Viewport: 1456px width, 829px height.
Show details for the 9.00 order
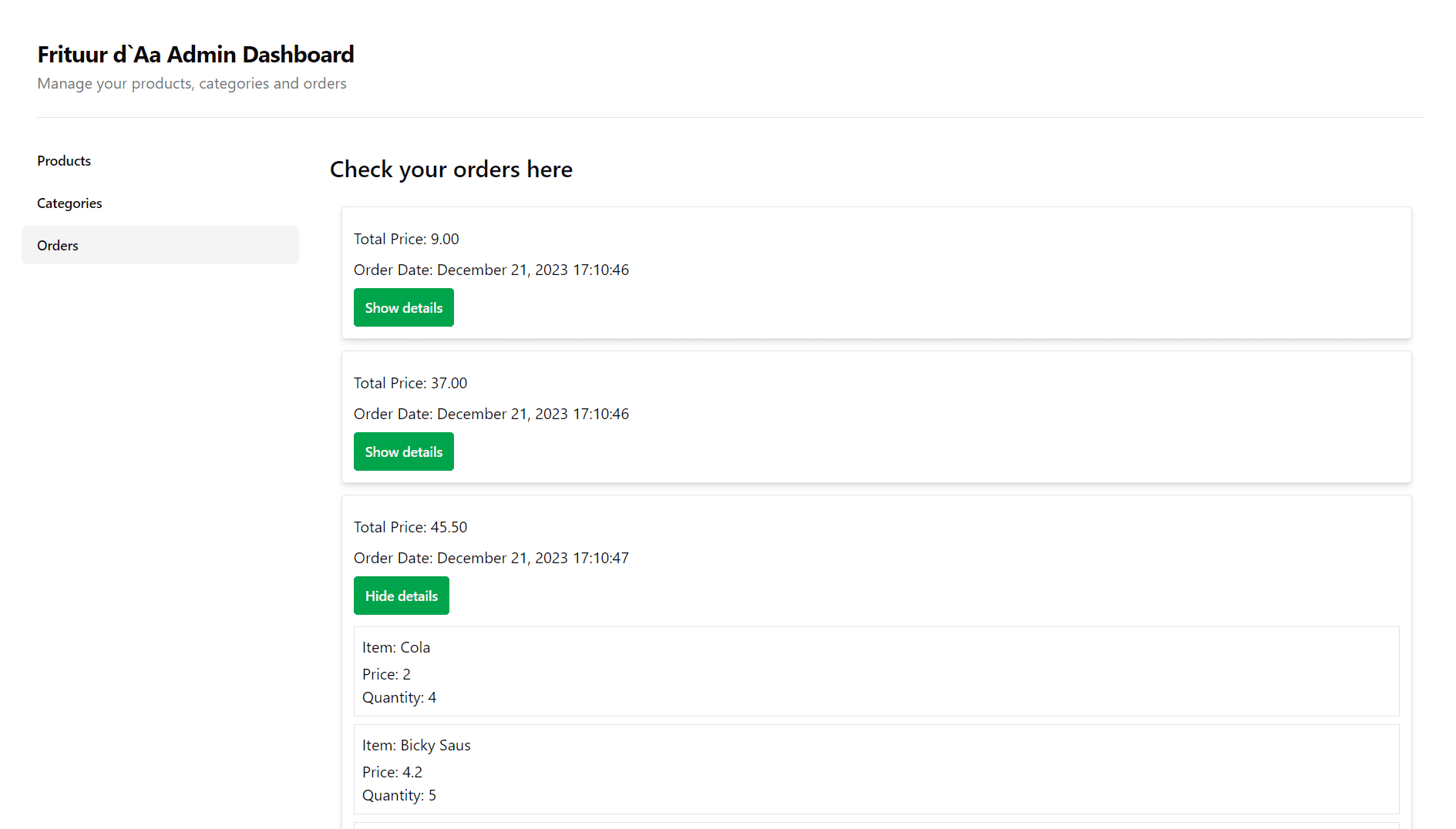pos(403,308)
